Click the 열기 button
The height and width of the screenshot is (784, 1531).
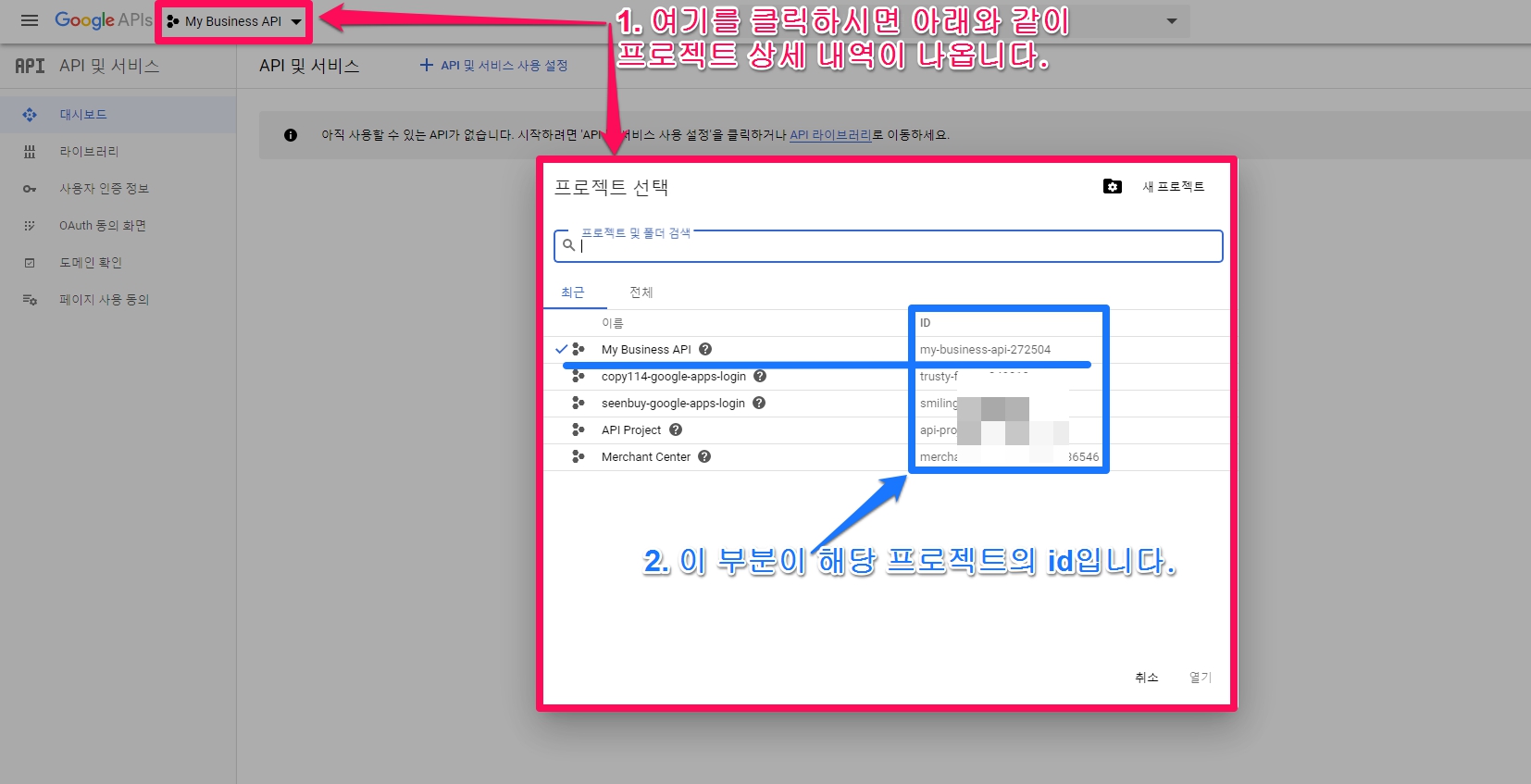tap(1200, 678)
